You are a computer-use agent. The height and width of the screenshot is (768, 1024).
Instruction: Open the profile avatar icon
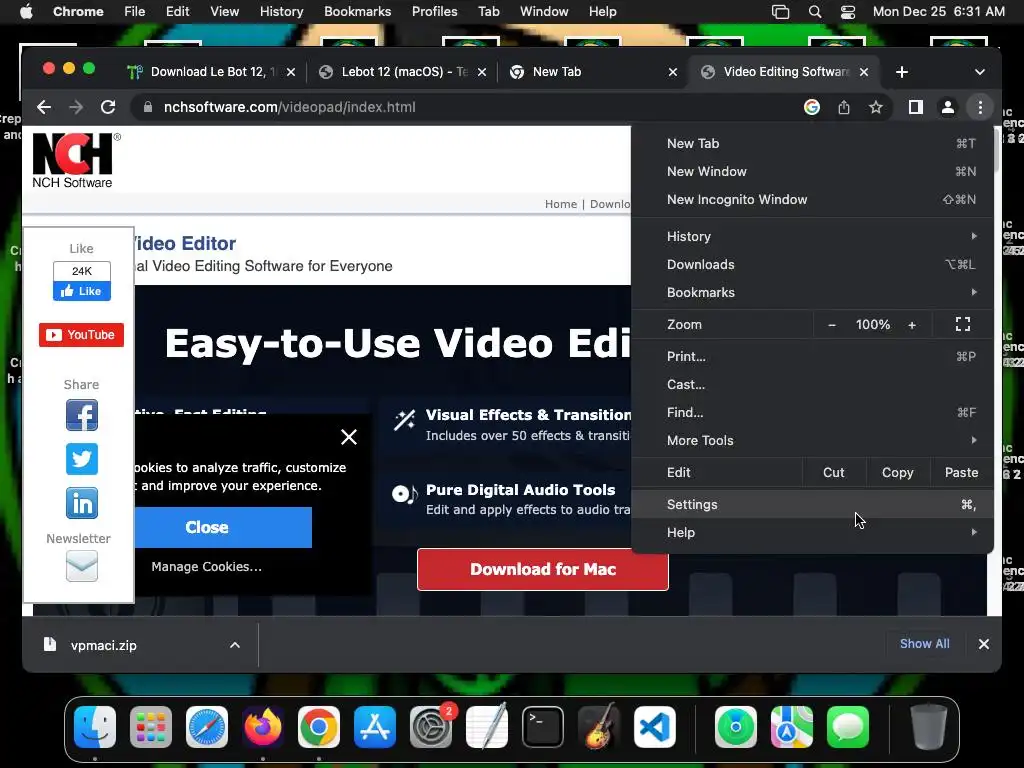tap(948, 107)
